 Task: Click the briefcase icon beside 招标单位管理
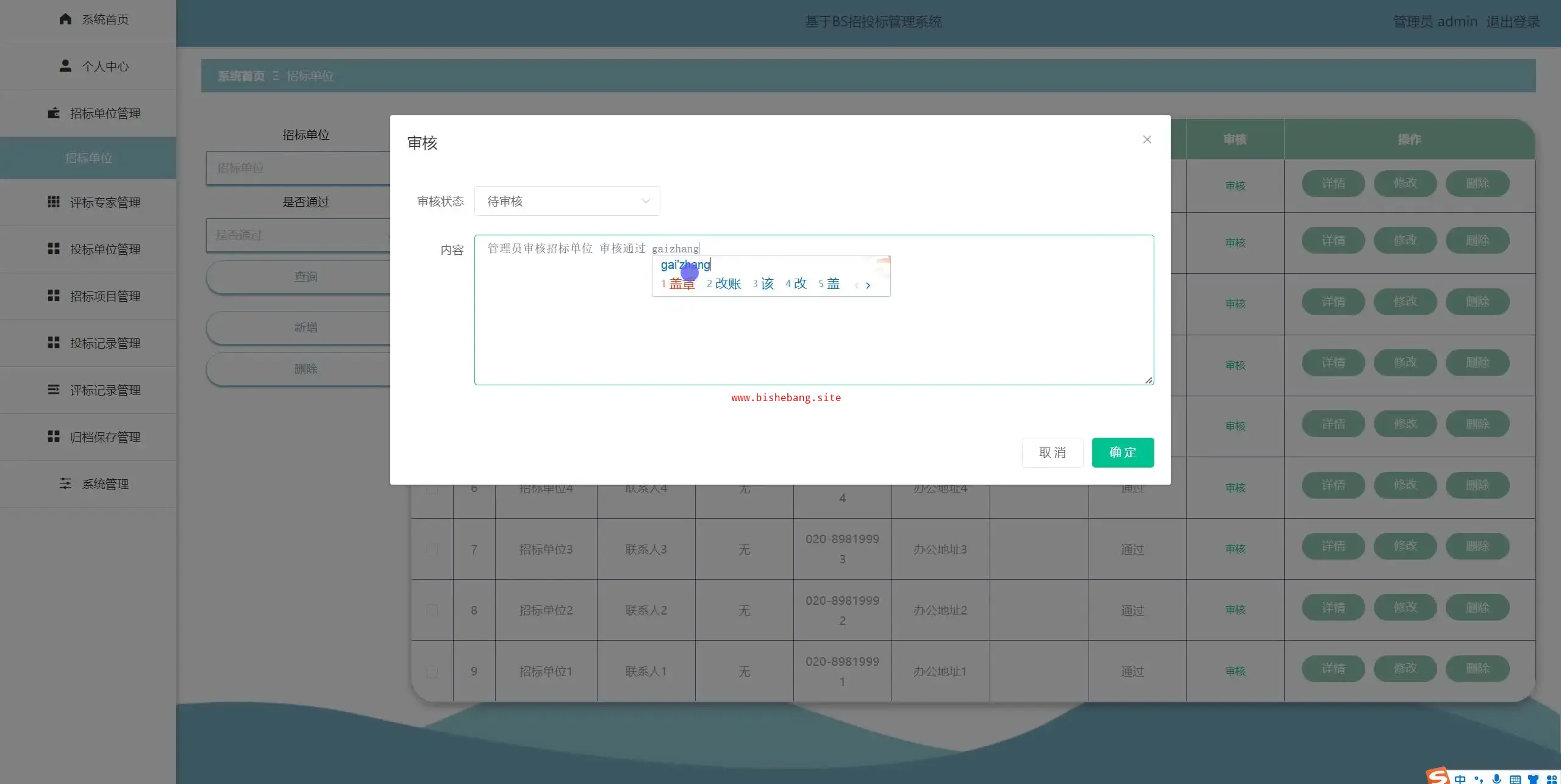[x=54, y=113]
